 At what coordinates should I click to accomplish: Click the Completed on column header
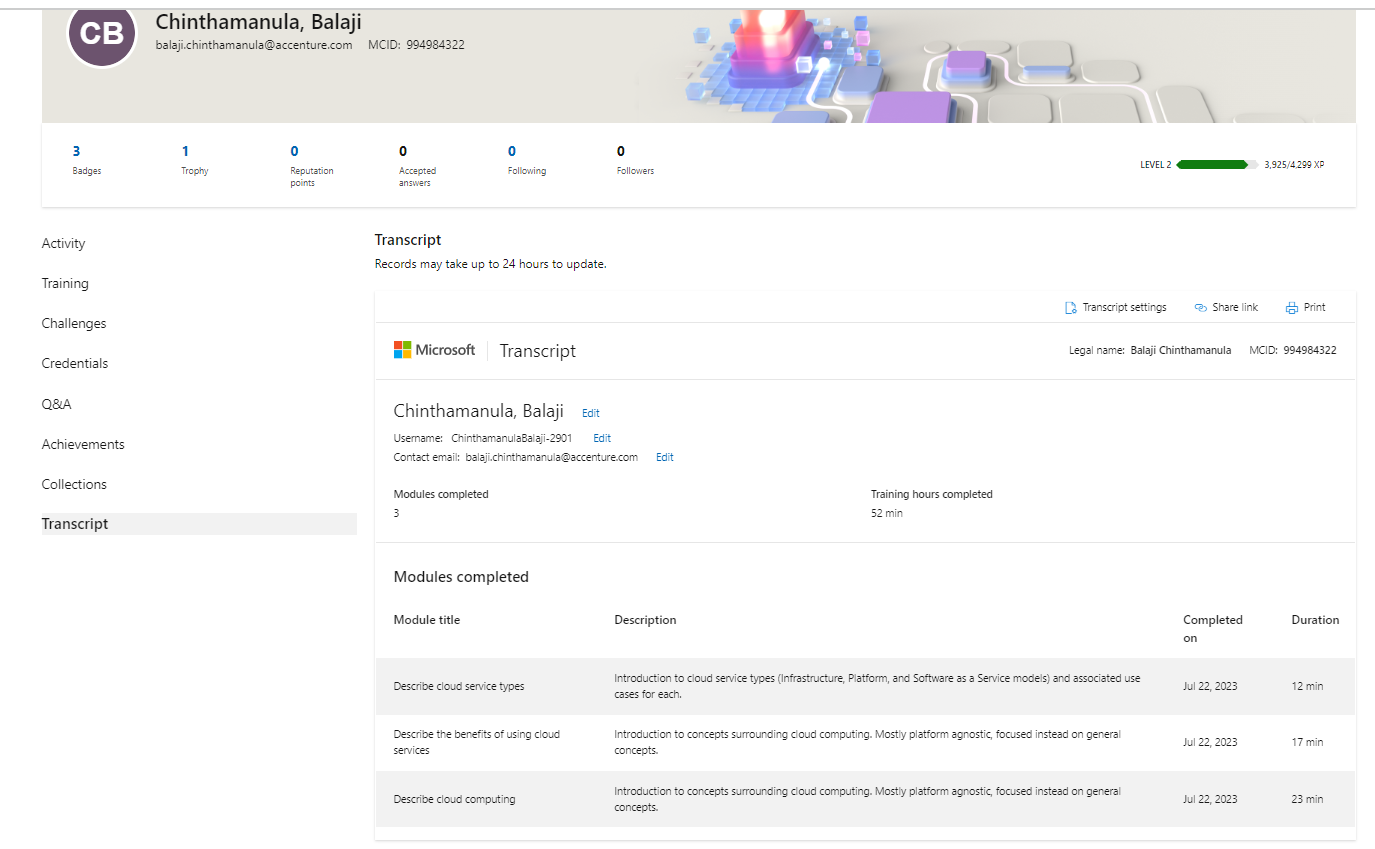(1213, 629)
